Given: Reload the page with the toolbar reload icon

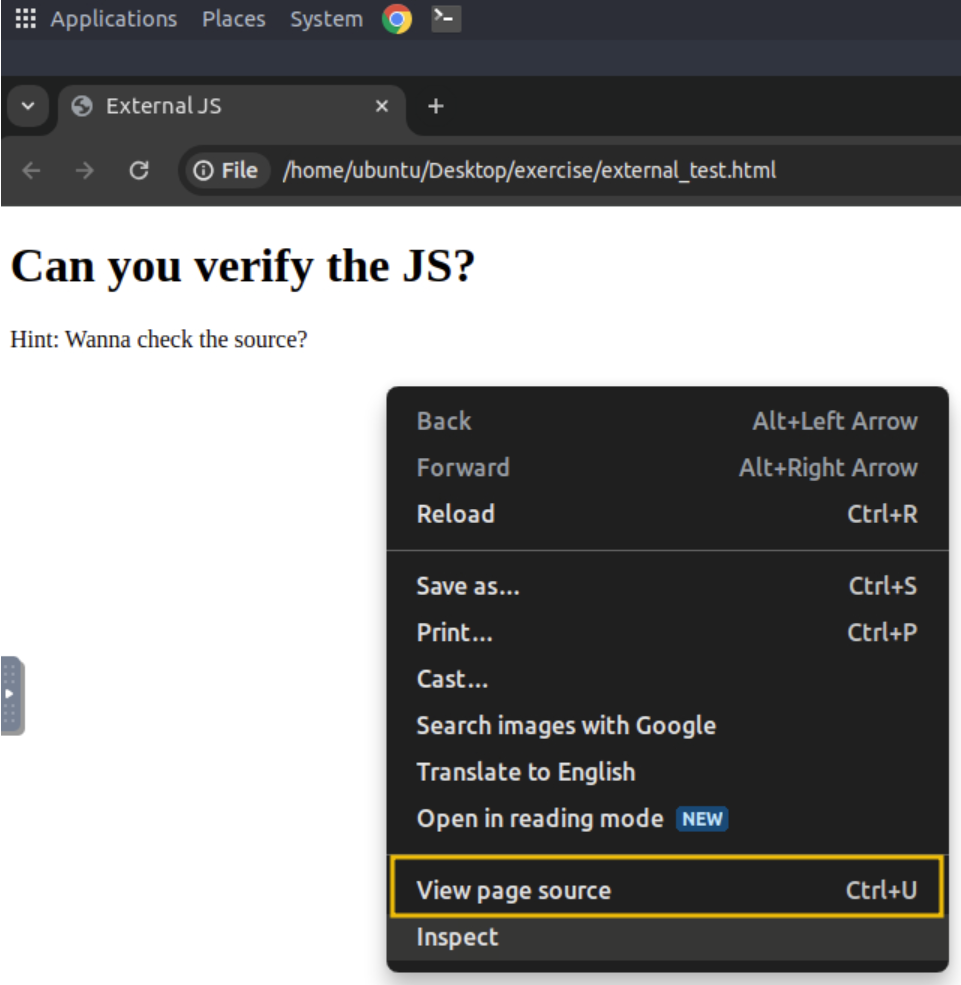Looking at the screenshot, I should [140, 171].
